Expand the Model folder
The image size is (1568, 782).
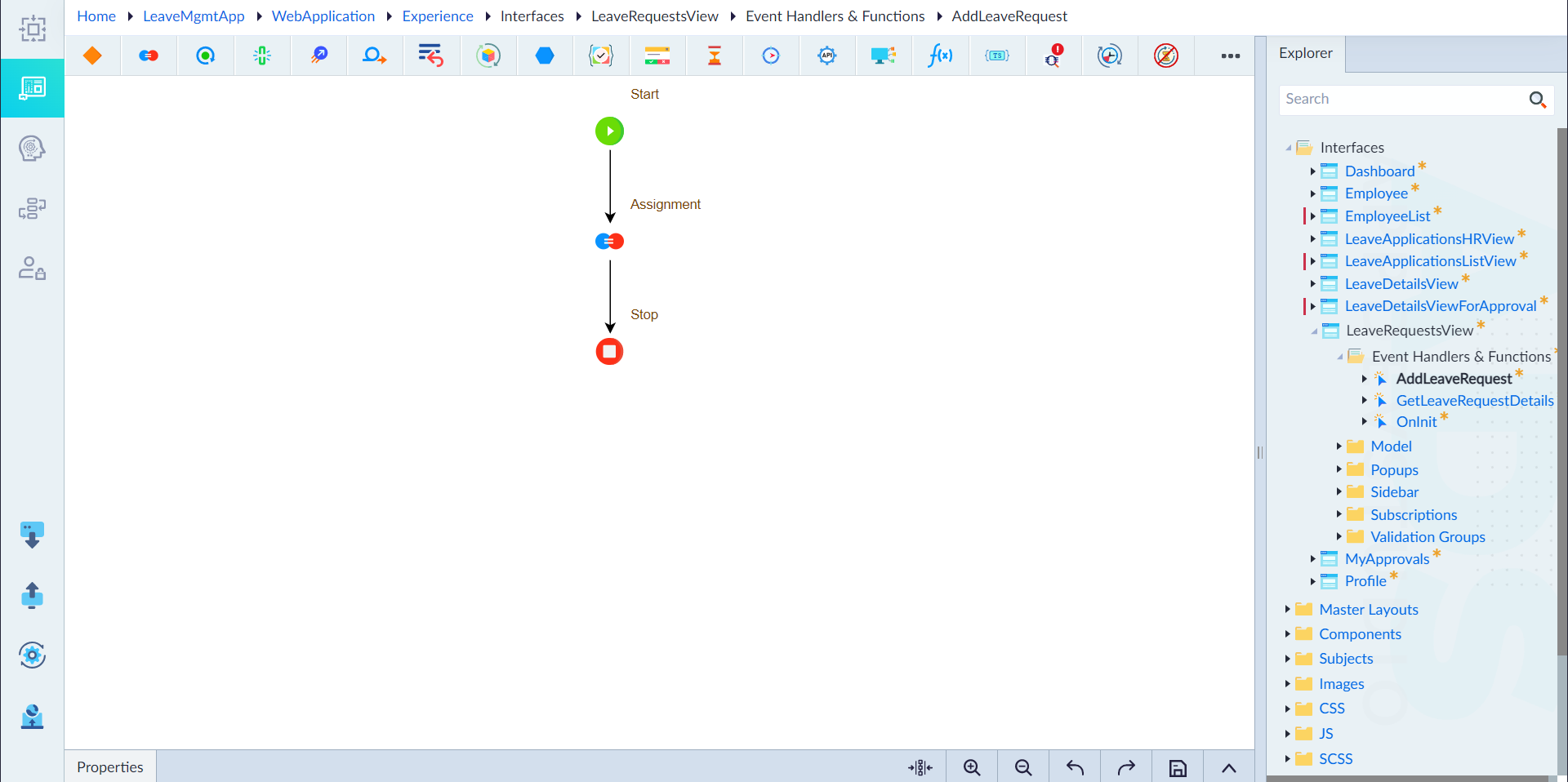pos(1339,447)
